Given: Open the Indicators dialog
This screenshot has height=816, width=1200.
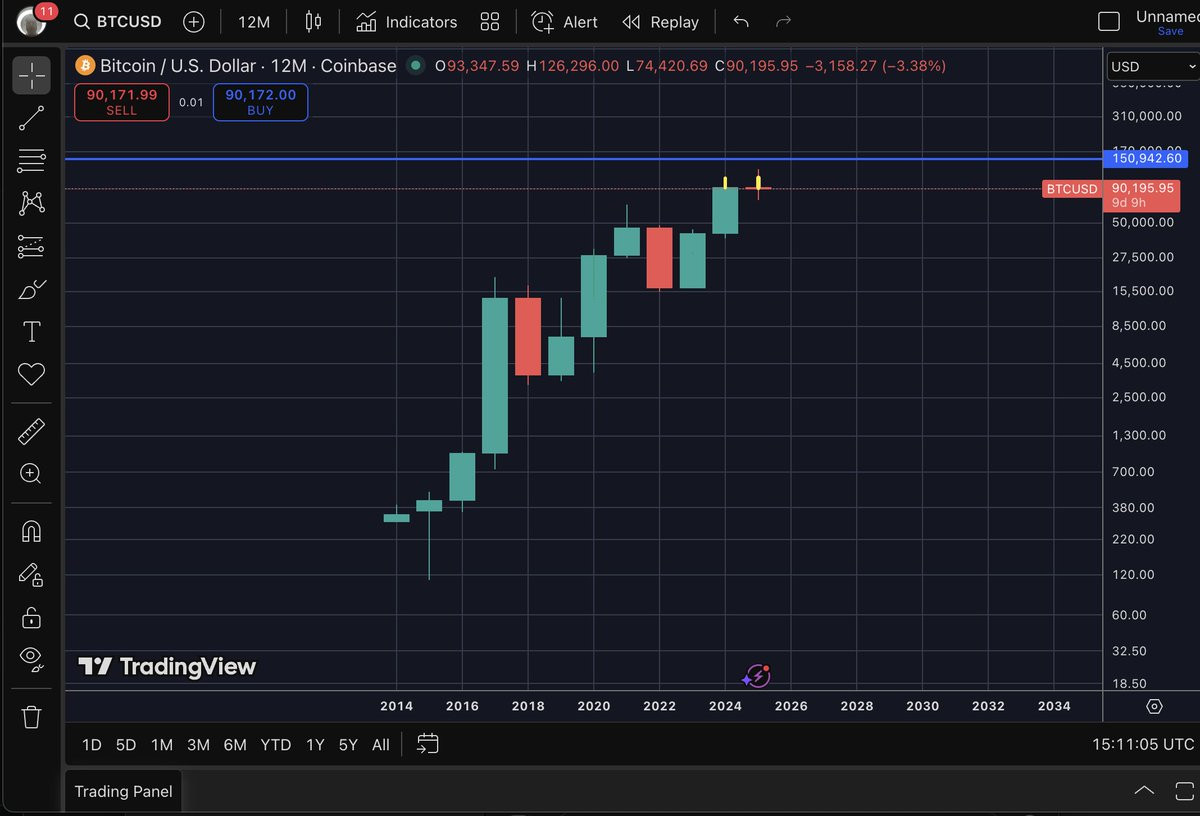Looking at the screenshot, I should pyautogui.click(x=407, y=21).
